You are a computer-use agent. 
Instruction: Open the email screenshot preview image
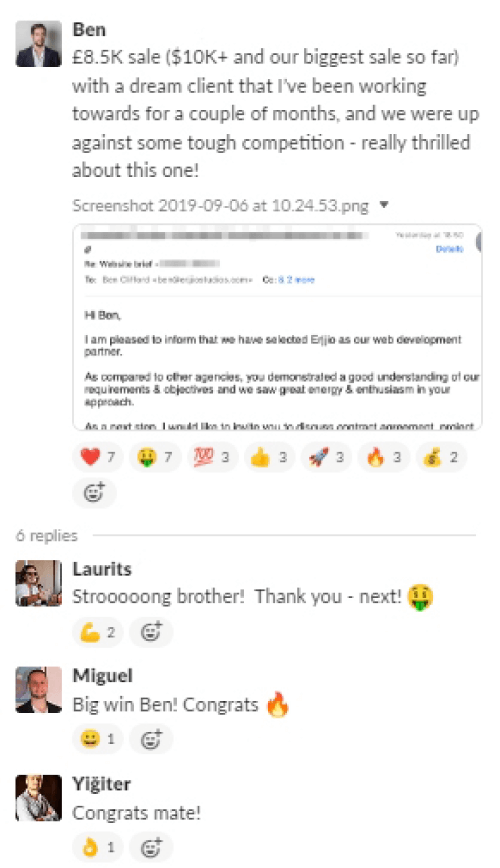click(277, 327)
